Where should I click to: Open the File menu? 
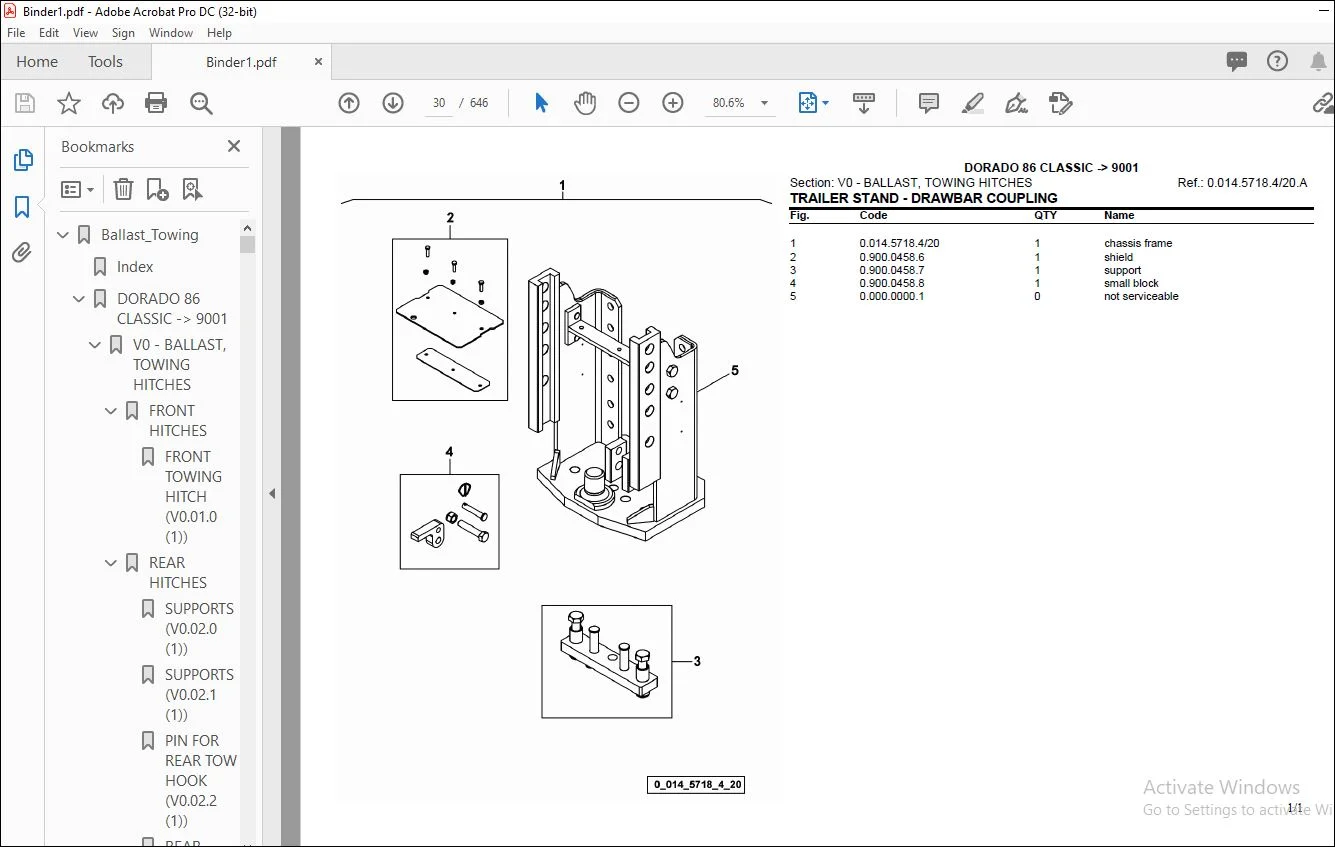coord(16,33)
